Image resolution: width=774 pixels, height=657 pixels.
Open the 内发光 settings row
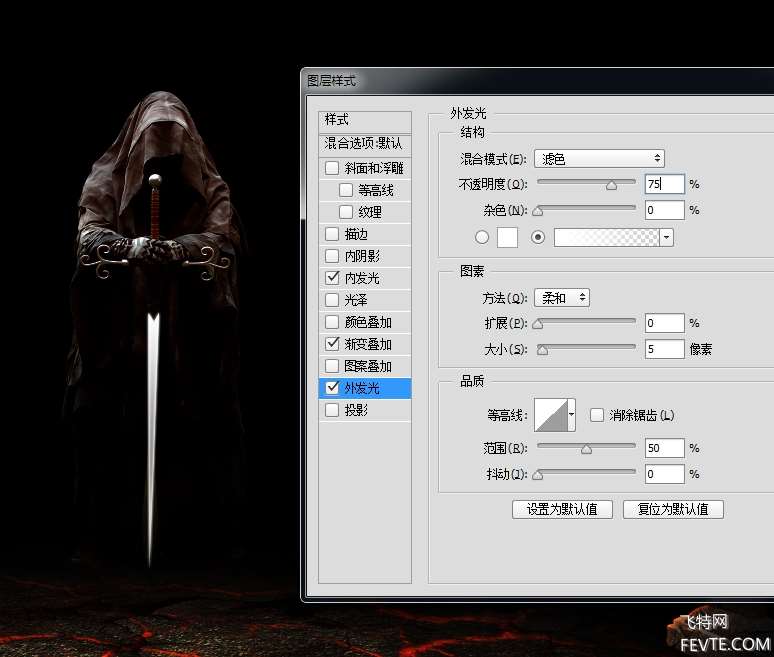(x=365, y=278)
